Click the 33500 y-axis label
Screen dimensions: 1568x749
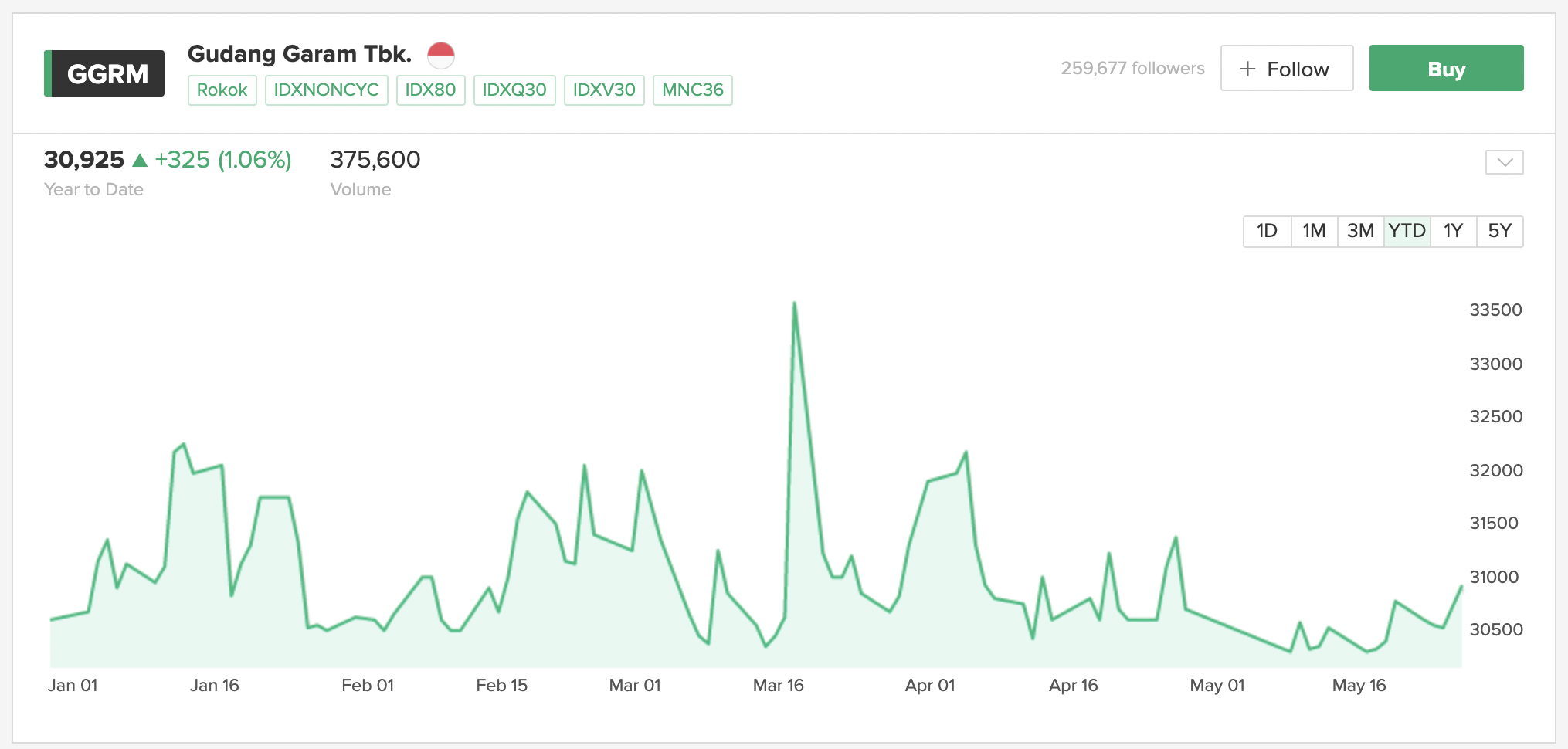1496,310
